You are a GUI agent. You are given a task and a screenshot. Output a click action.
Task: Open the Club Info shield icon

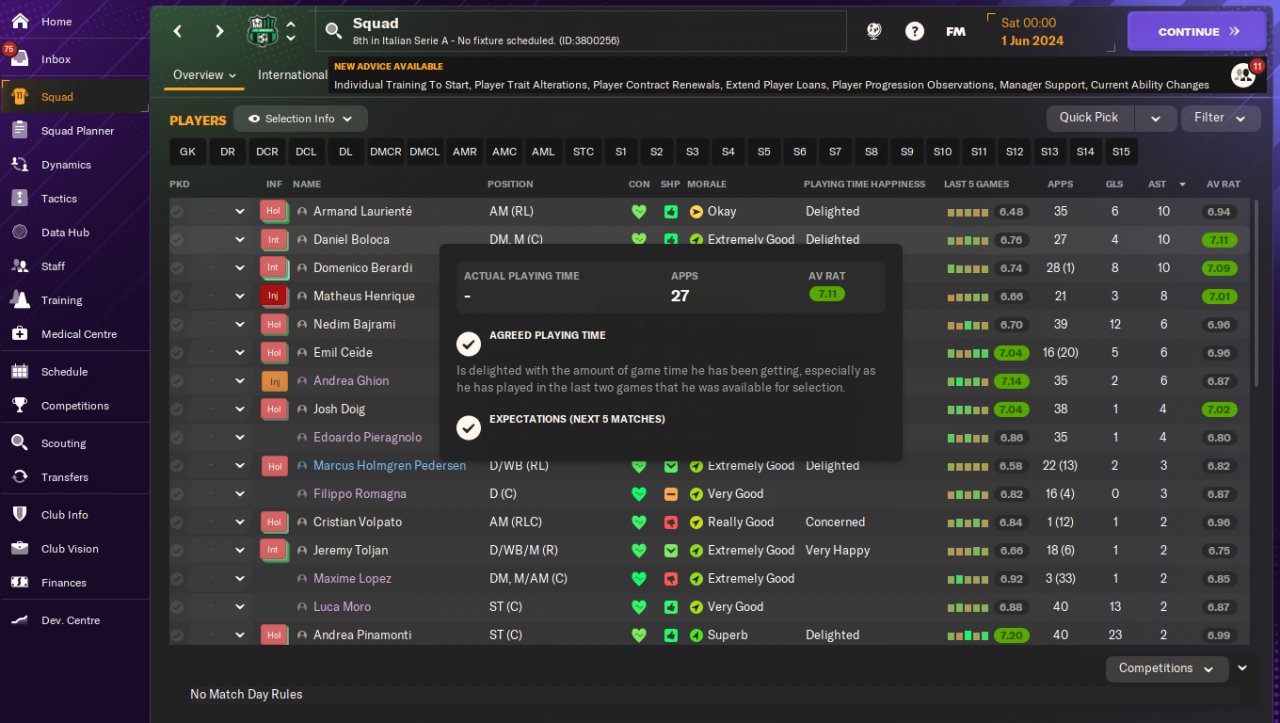(x=19, y=515)
